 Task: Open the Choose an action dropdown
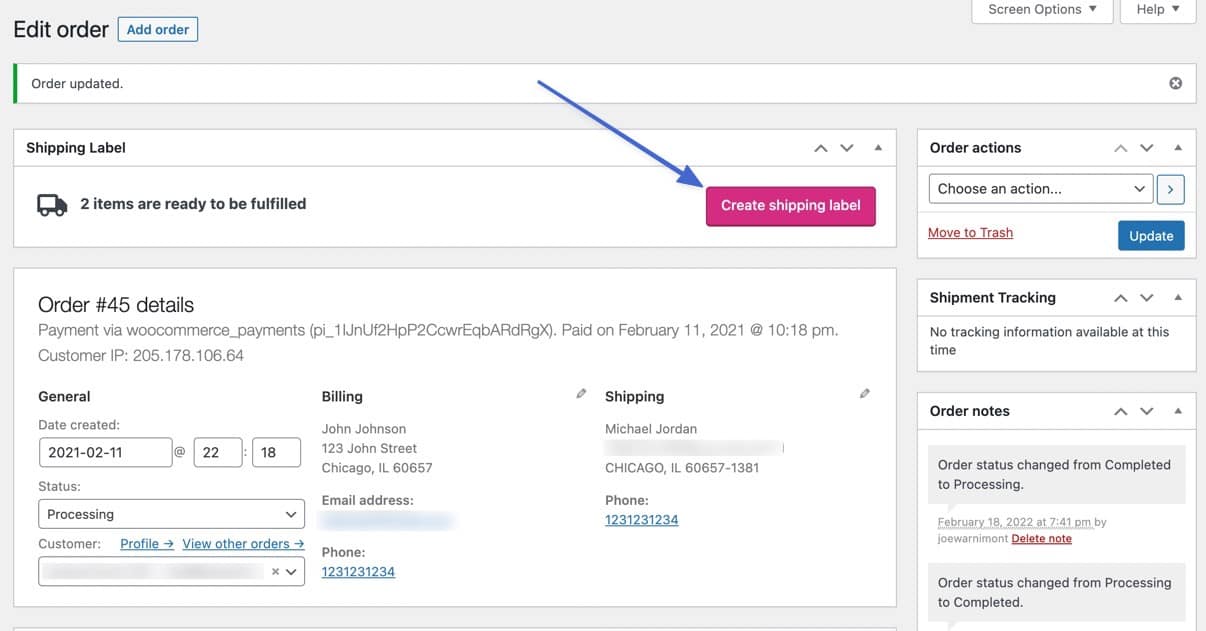pos(1041,189)
